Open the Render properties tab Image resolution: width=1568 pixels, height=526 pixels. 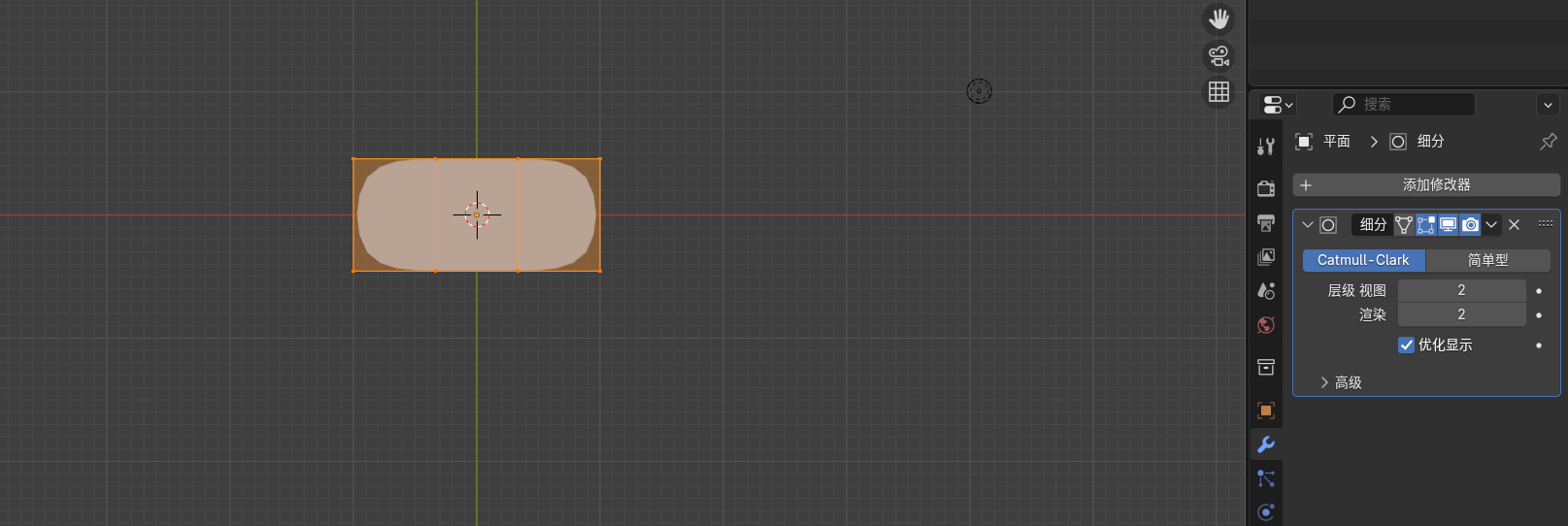(x=1265, y=188)
